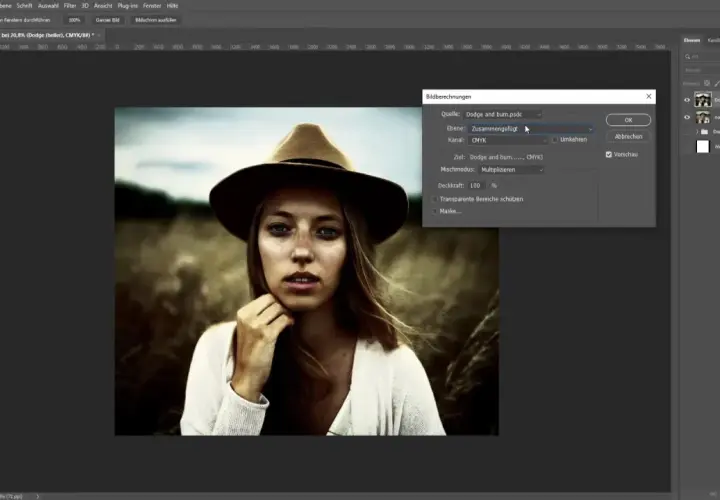Click the lock transparent pixels icon
Image resolution: width=720 pixels, height=500 pixels.
coord(707,83)
